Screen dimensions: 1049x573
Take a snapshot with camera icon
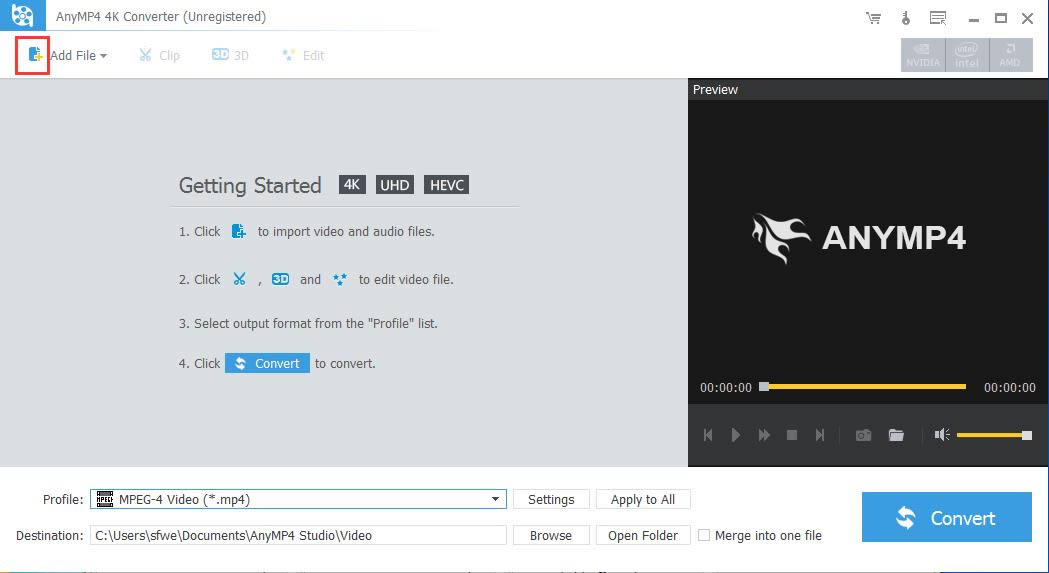point(864,435)
